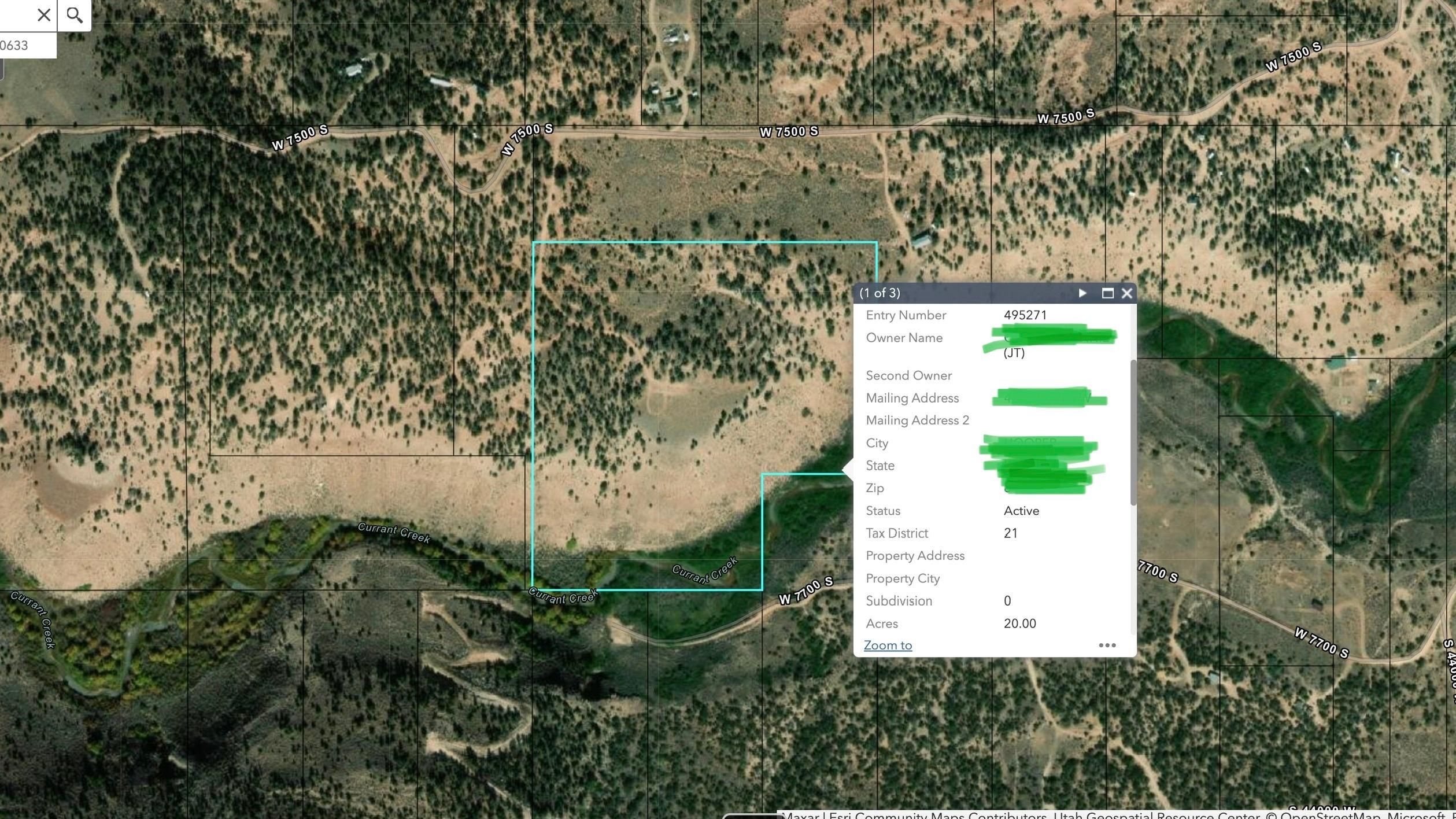
Task: Select the cyan highlighted parcel boundary
Action: click(x=533, y=405)
